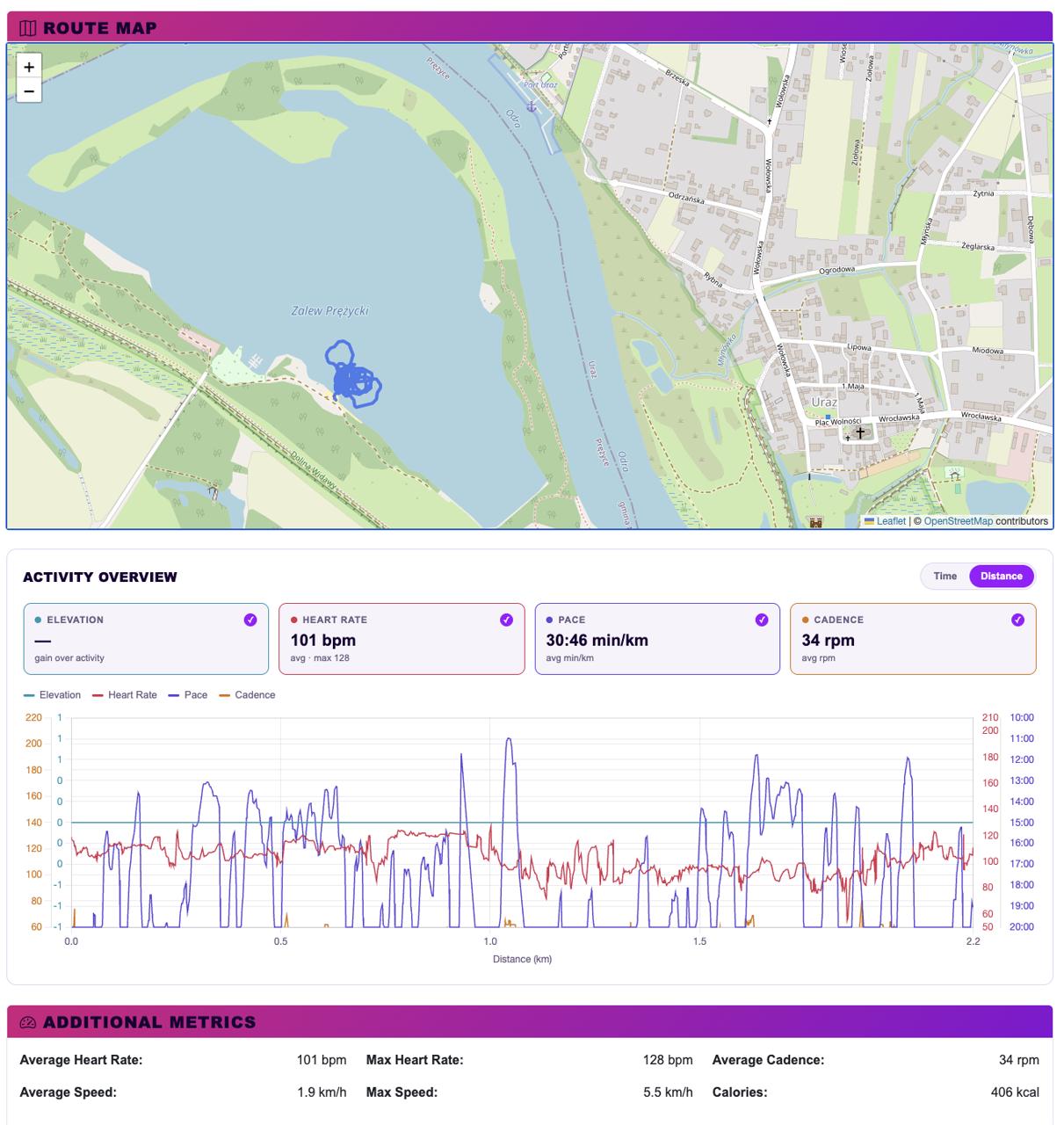
Task: Click the ADDITIONAL METRICS heading text
Action: [149, 1022]
